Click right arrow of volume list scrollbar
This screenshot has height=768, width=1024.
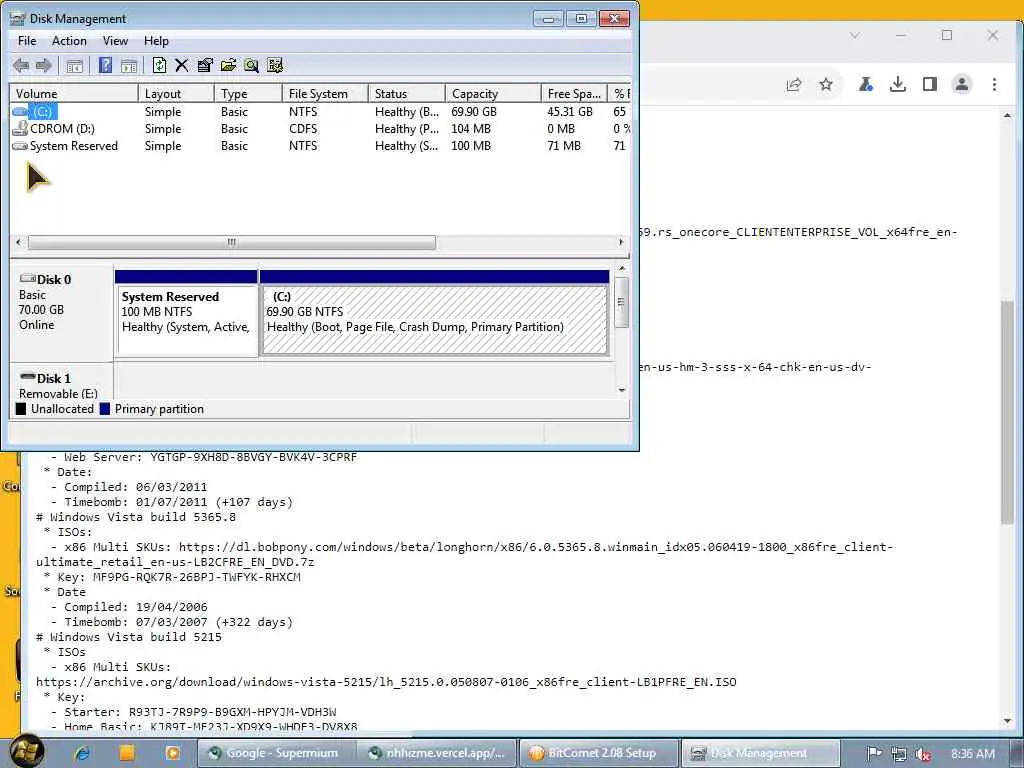click(621, 242)
